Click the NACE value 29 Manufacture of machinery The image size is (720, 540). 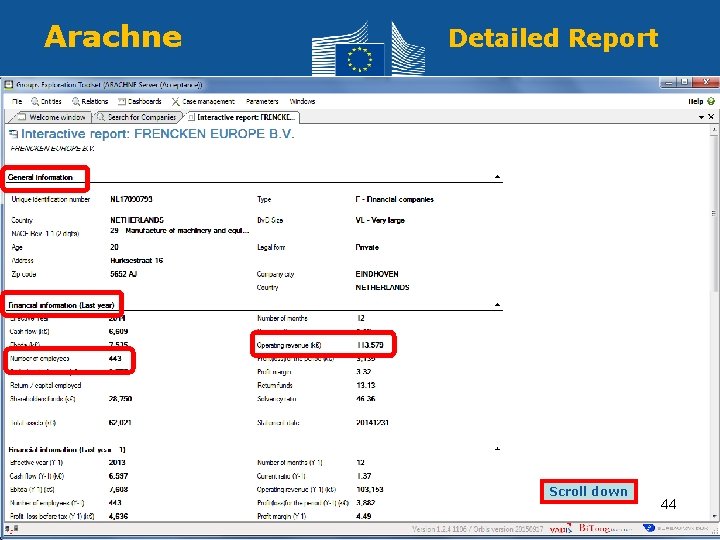click(x=180, y=231)
